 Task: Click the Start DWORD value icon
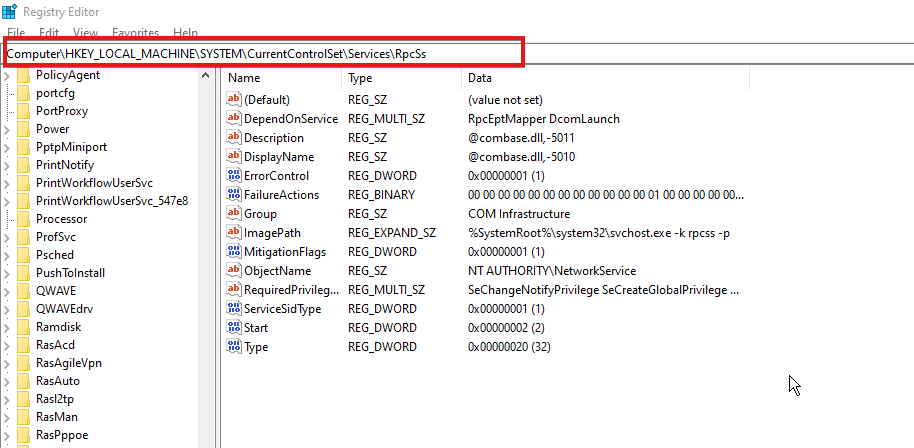click(234, 327)
